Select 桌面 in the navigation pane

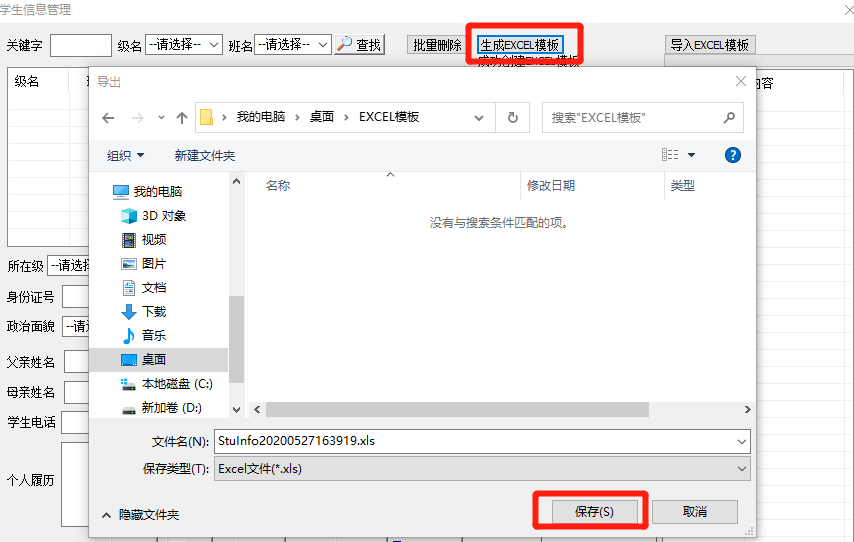(158, 360)
